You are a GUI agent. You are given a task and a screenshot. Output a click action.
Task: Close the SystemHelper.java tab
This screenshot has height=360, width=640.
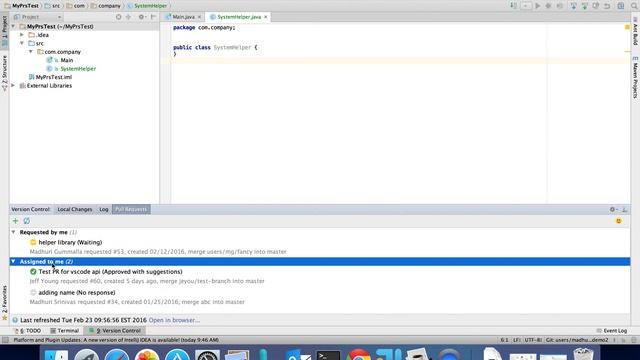[x=266, y=17]
